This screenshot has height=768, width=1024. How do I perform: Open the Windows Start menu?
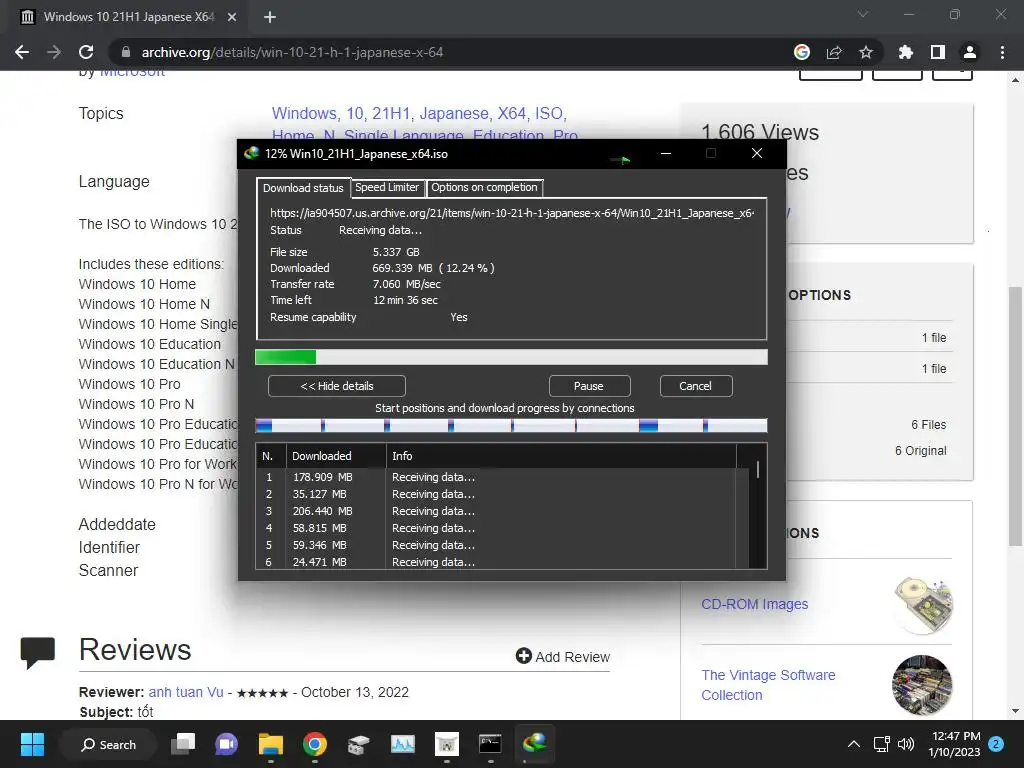pos(32,744)
